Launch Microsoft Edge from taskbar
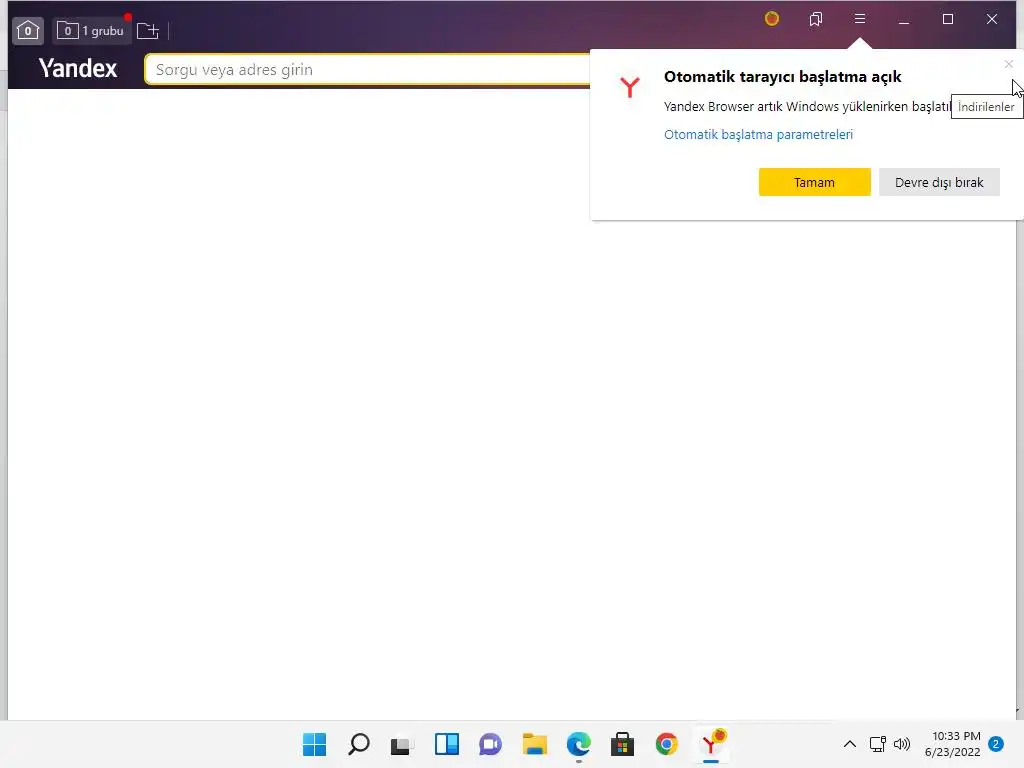This screenshot has height=768, width=1024. click(579, 744)
